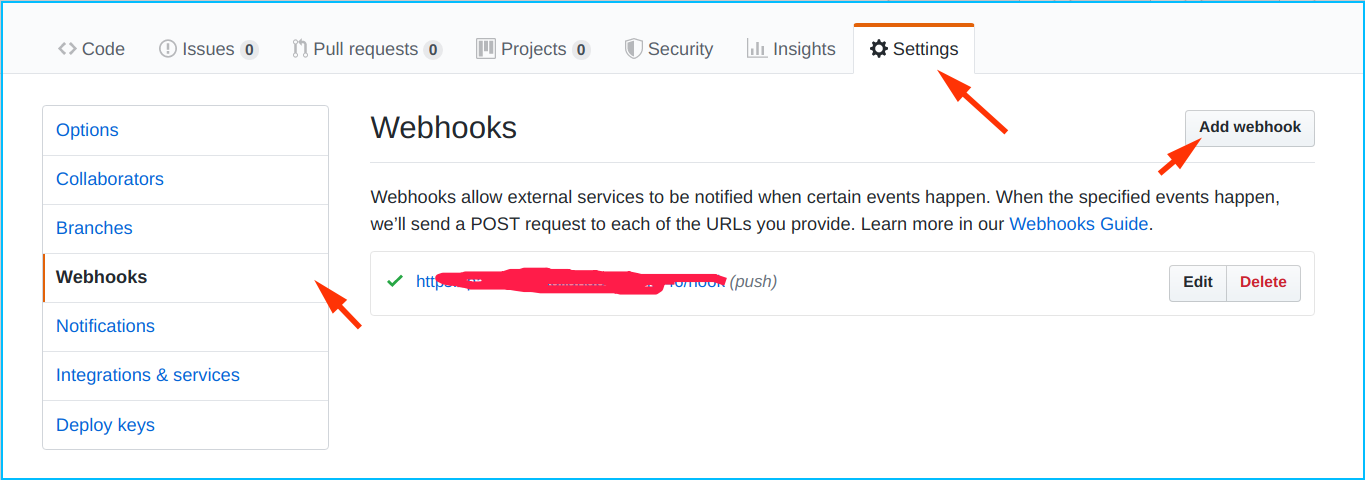Go to Options in the settings sidebar
The width and height of the screenshot is (1365, 480).
tap(87, 130)
